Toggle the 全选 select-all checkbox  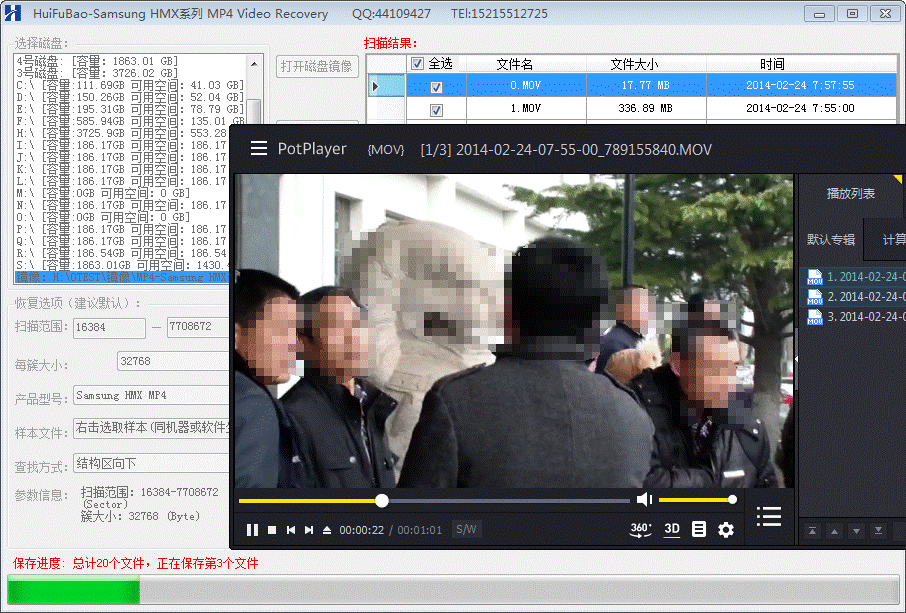tap(417, 64)
